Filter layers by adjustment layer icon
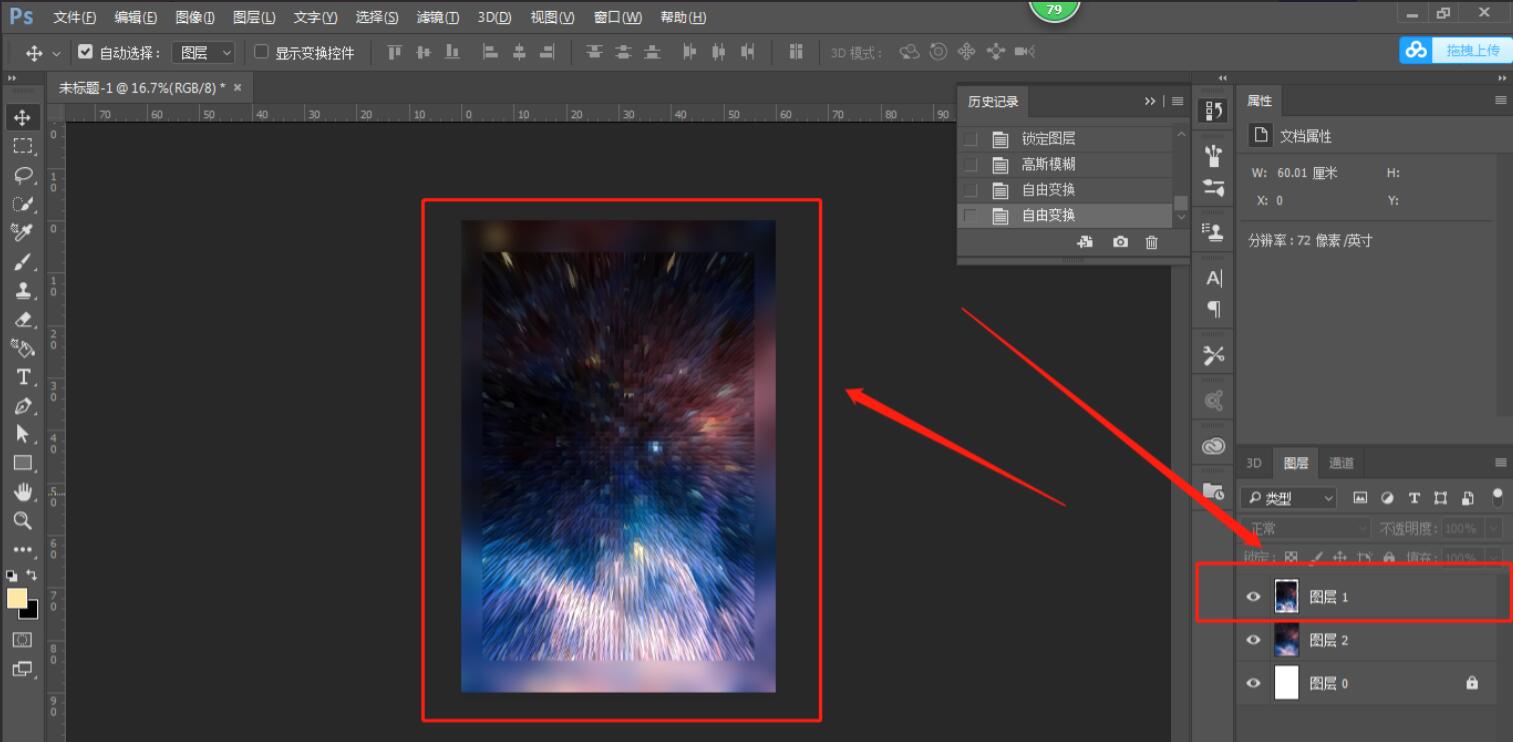This screenshot has height=742, width=1513. pyautogui.click(x=1387, y=497)
